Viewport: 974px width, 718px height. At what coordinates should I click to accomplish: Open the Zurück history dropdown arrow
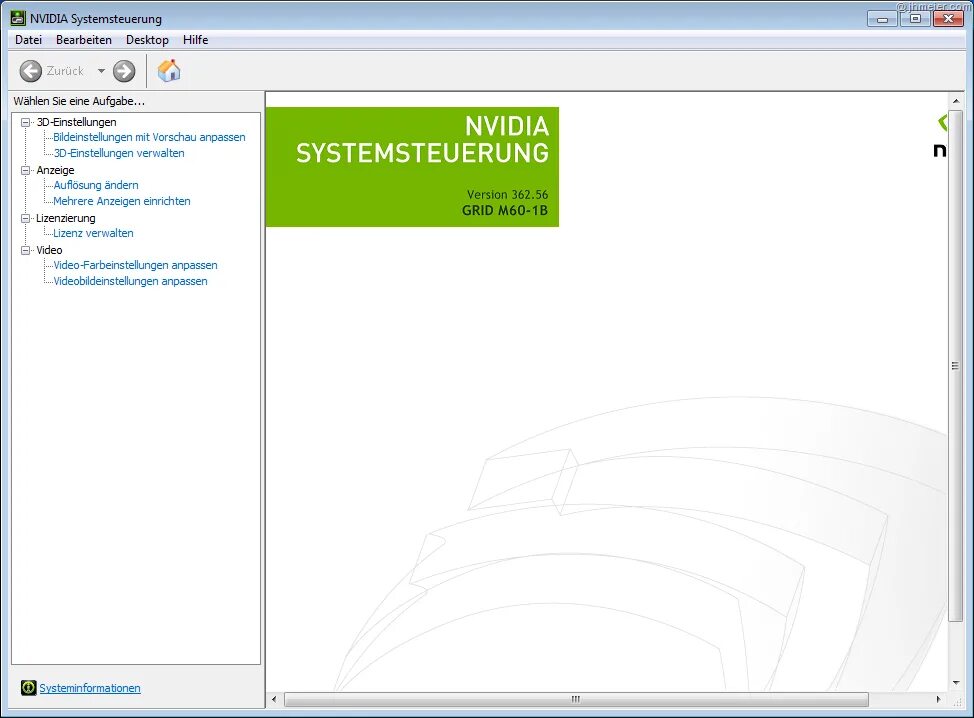click(101, 71)
